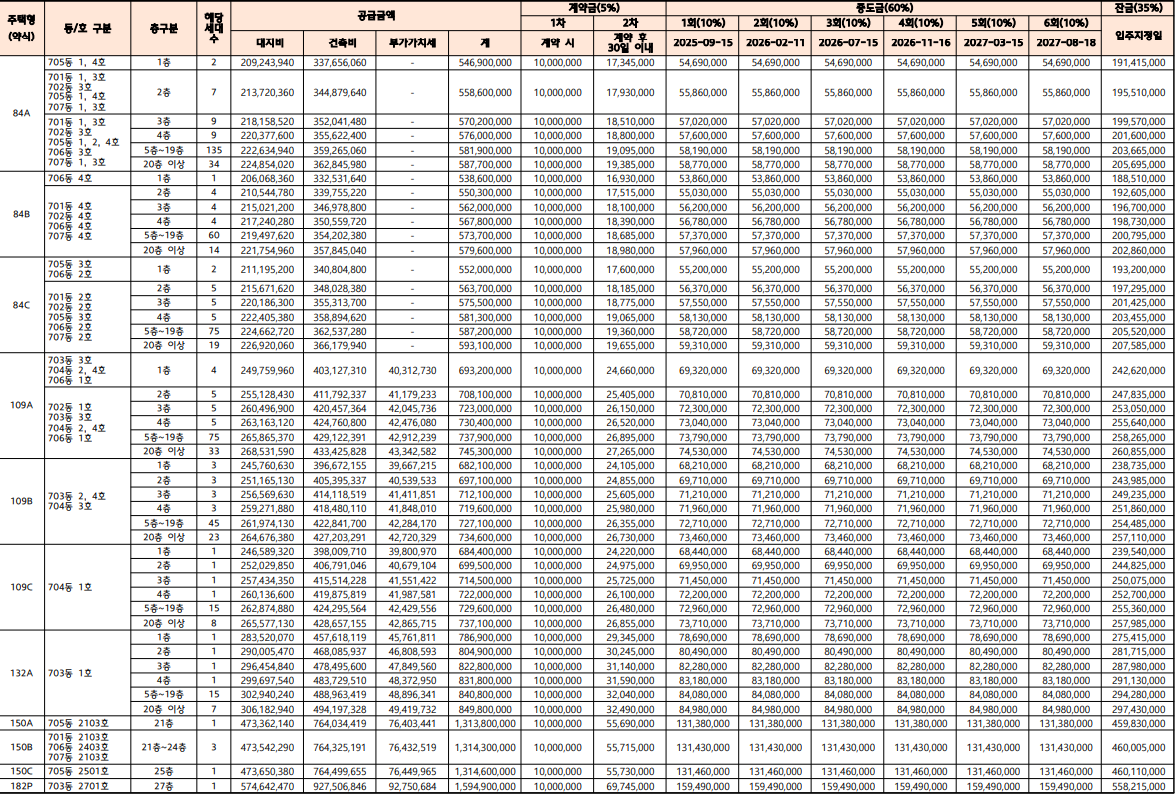Select the household count 135 cell
This screenshot has width=1176, height=795.
coord(214,150)
